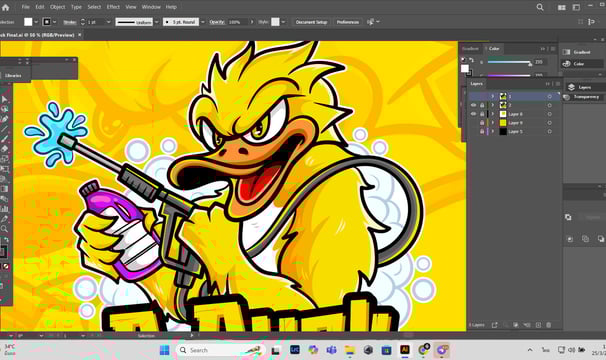Click Make/Release Clipping Mask icon
The width and height of the screenshot is (606, 360).
516,325
